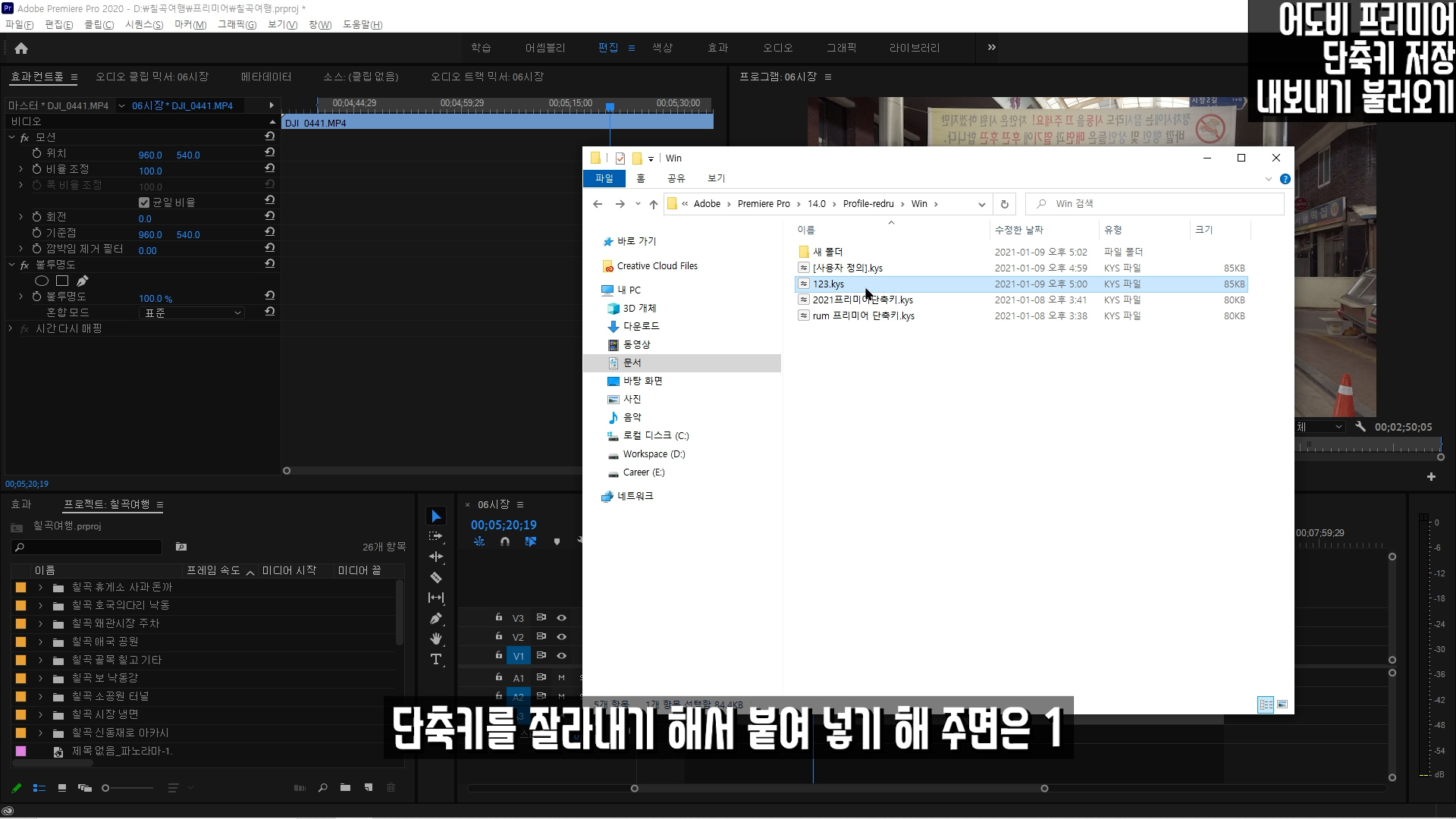Expand the 시간 다시 매핑 effect

click(x=11, y=328)
